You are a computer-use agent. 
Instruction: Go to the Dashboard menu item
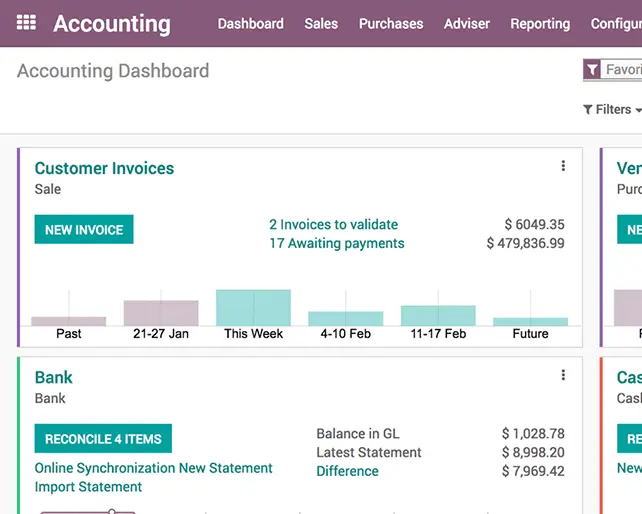(250, 23)
